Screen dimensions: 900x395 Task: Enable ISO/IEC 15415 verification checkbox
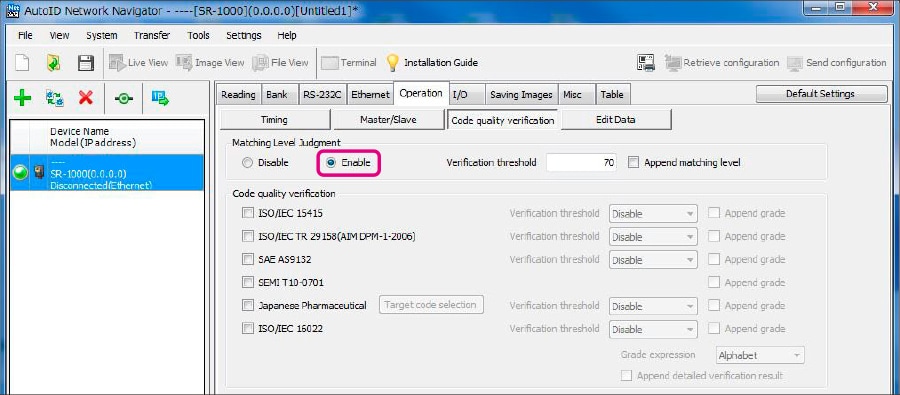coord(248,213)
